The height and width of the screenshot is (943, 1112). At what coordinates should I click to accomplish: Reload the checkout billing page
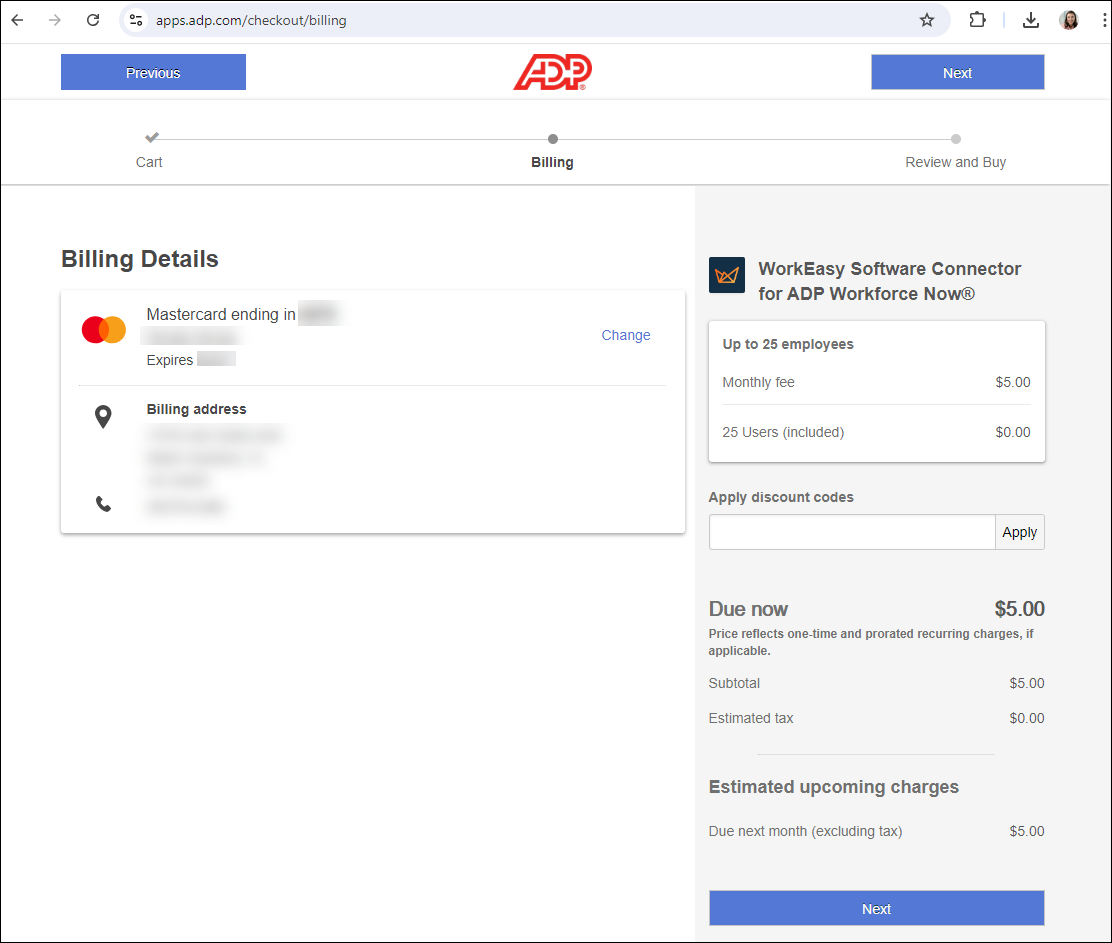(x=93, y=21)
